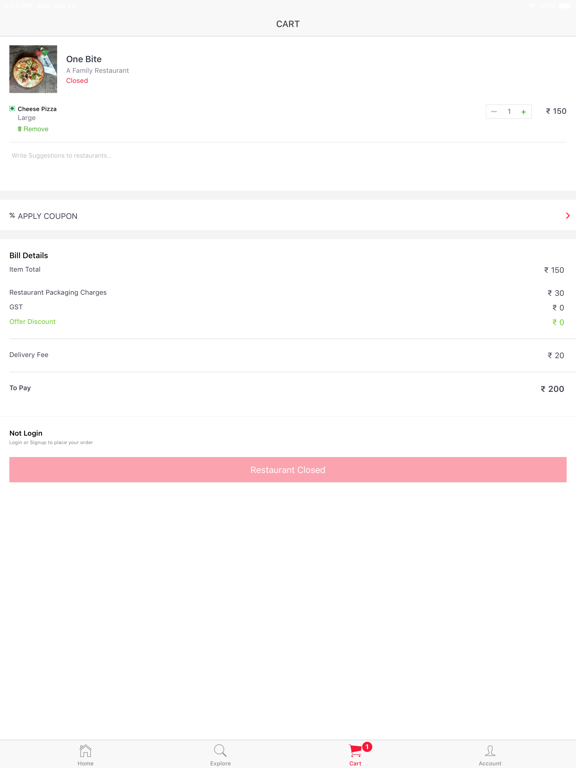Increase Cheese Pizza quantity with plus
The image size is (576, 768).
pos(524,112)
